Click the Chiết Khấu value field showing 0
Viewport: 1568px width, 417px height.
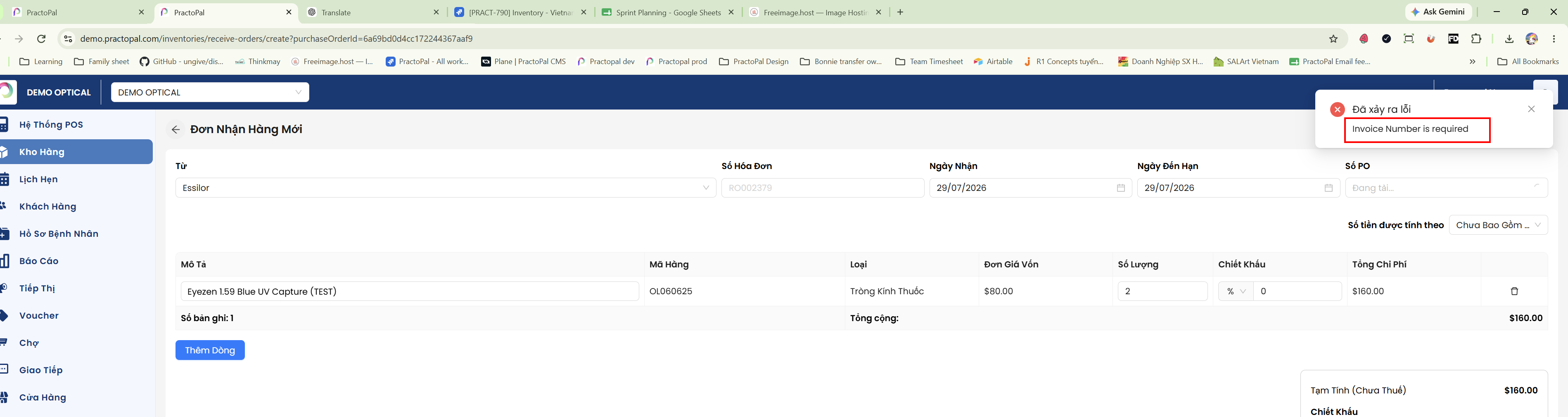(x=1297, y=292)
